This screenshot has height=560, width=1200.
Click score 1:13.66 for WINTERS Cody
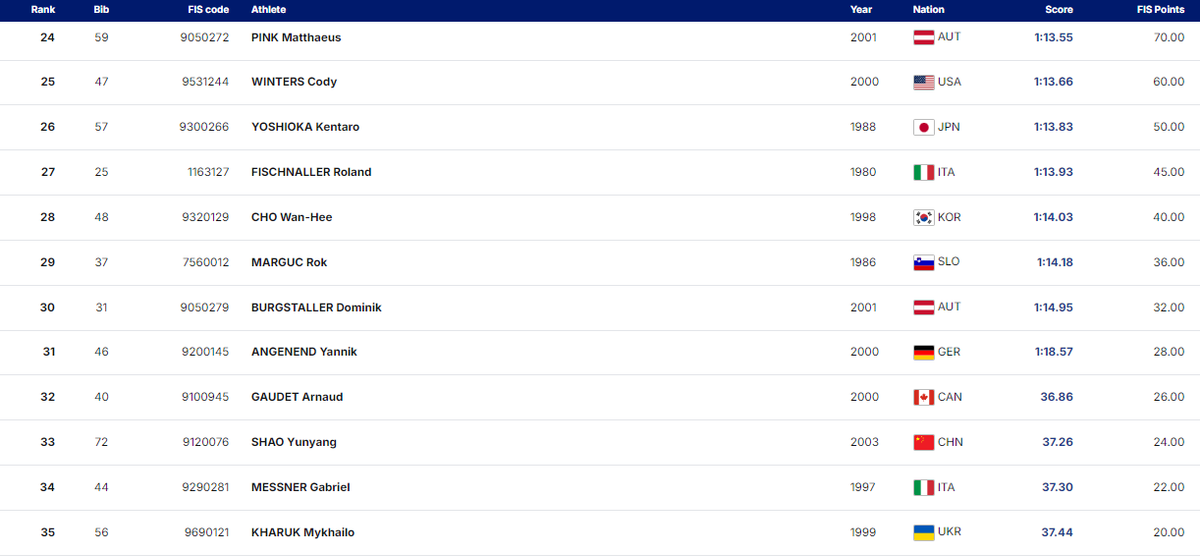coord(1053,82)
